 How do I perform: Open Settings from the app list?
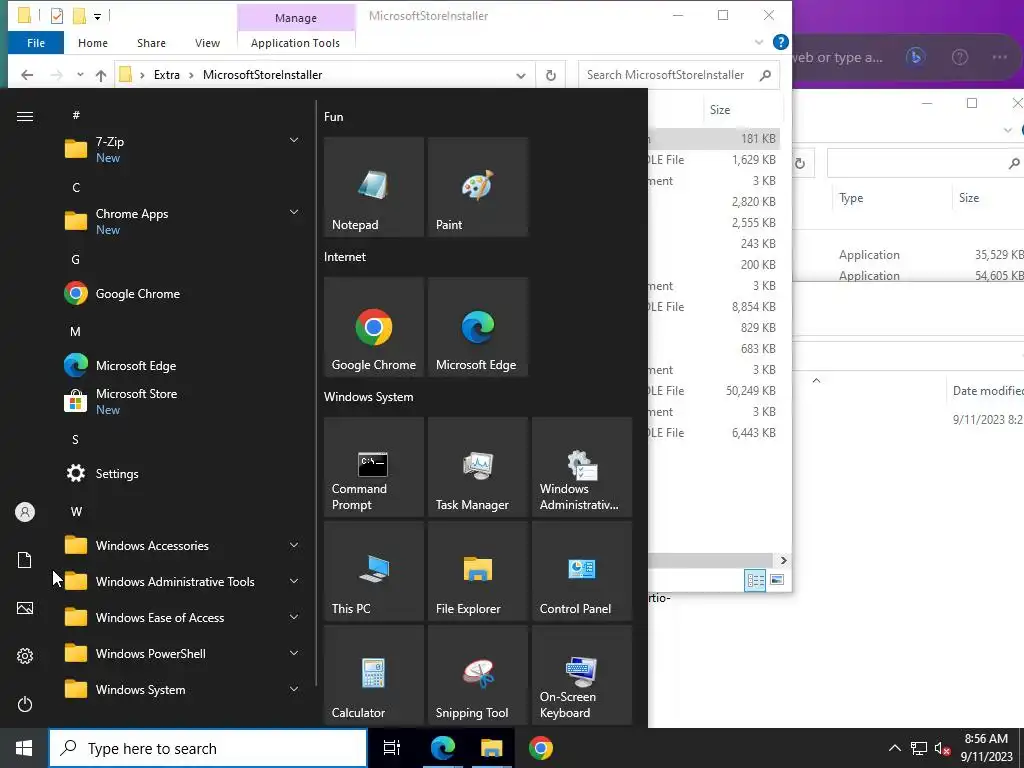pos(183,473)
